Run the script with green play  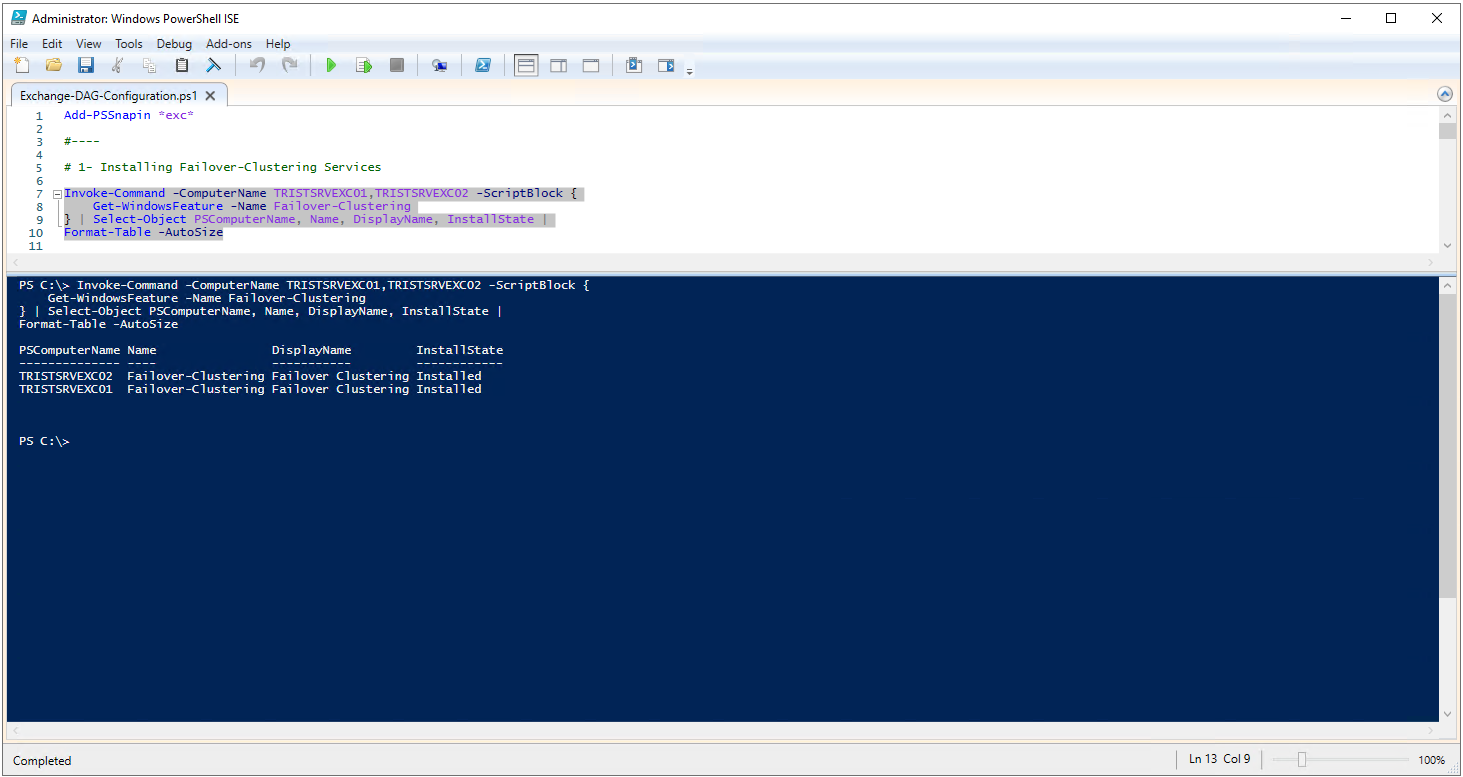coord(331,66)
